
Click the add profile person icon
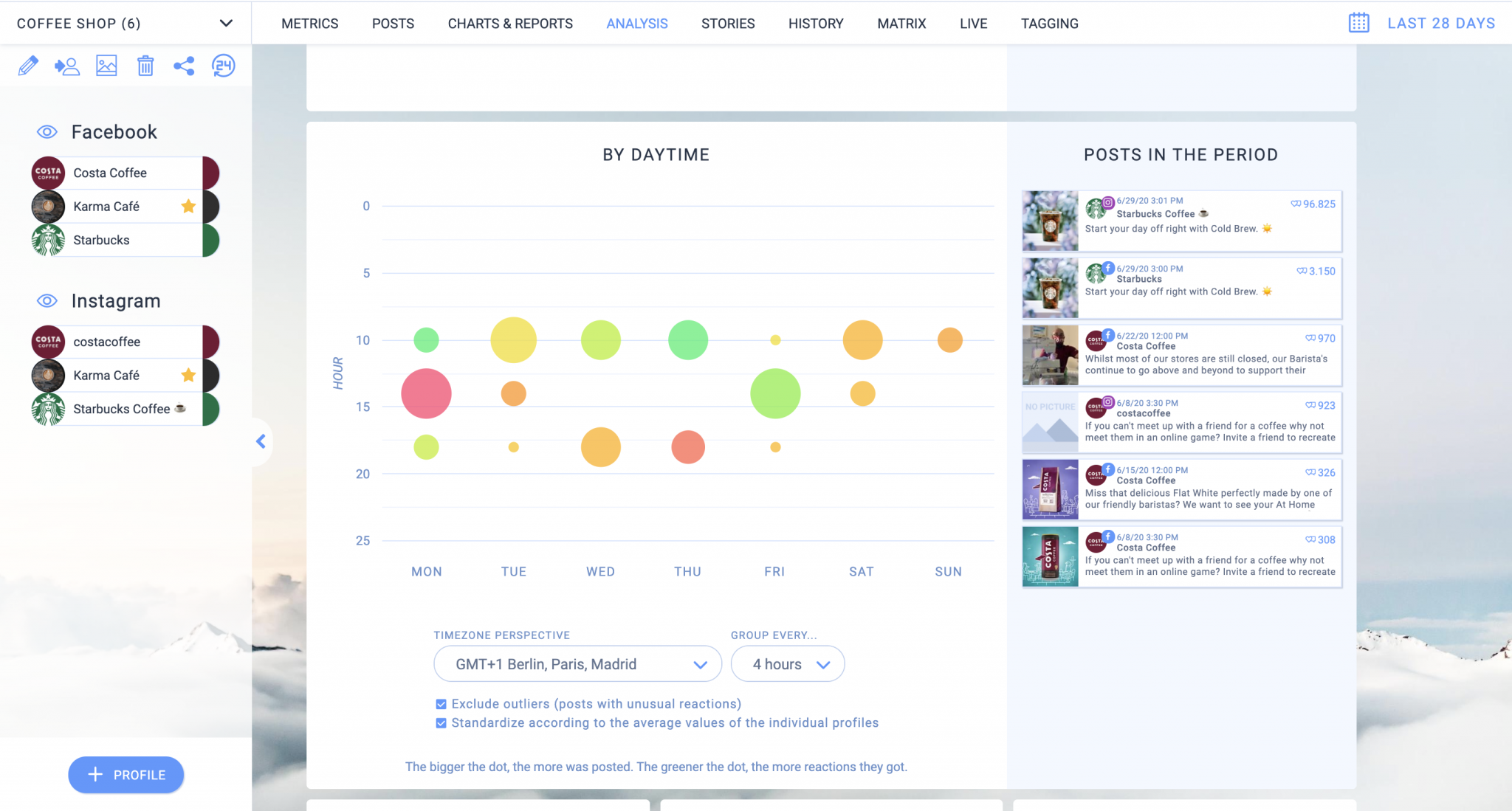pos(67,66)
